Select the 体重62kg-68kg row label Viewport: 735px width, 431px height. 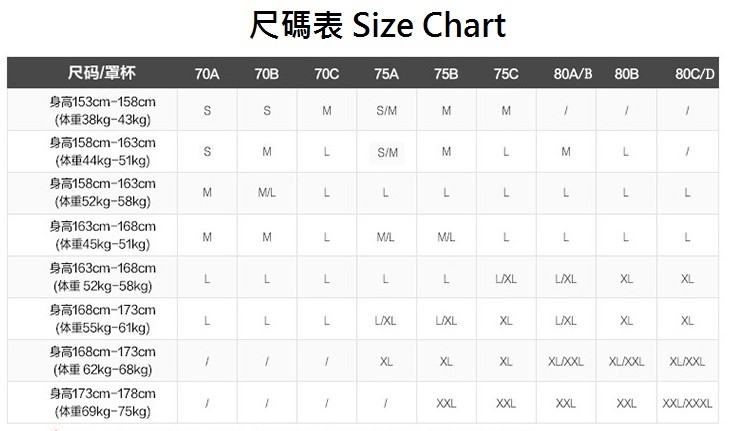(101, 370)
